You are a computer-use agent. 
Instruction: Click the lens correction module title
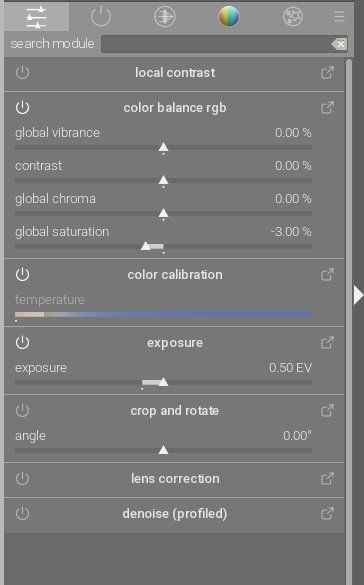pyautogui.click(x=175, y=479)
